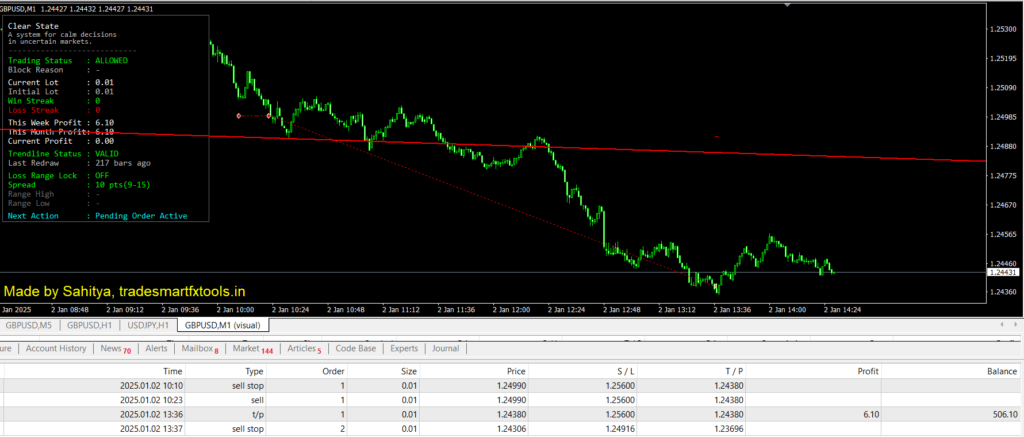Sort results by the Profit column header
1024x437 pixels.
coord(866,370)
